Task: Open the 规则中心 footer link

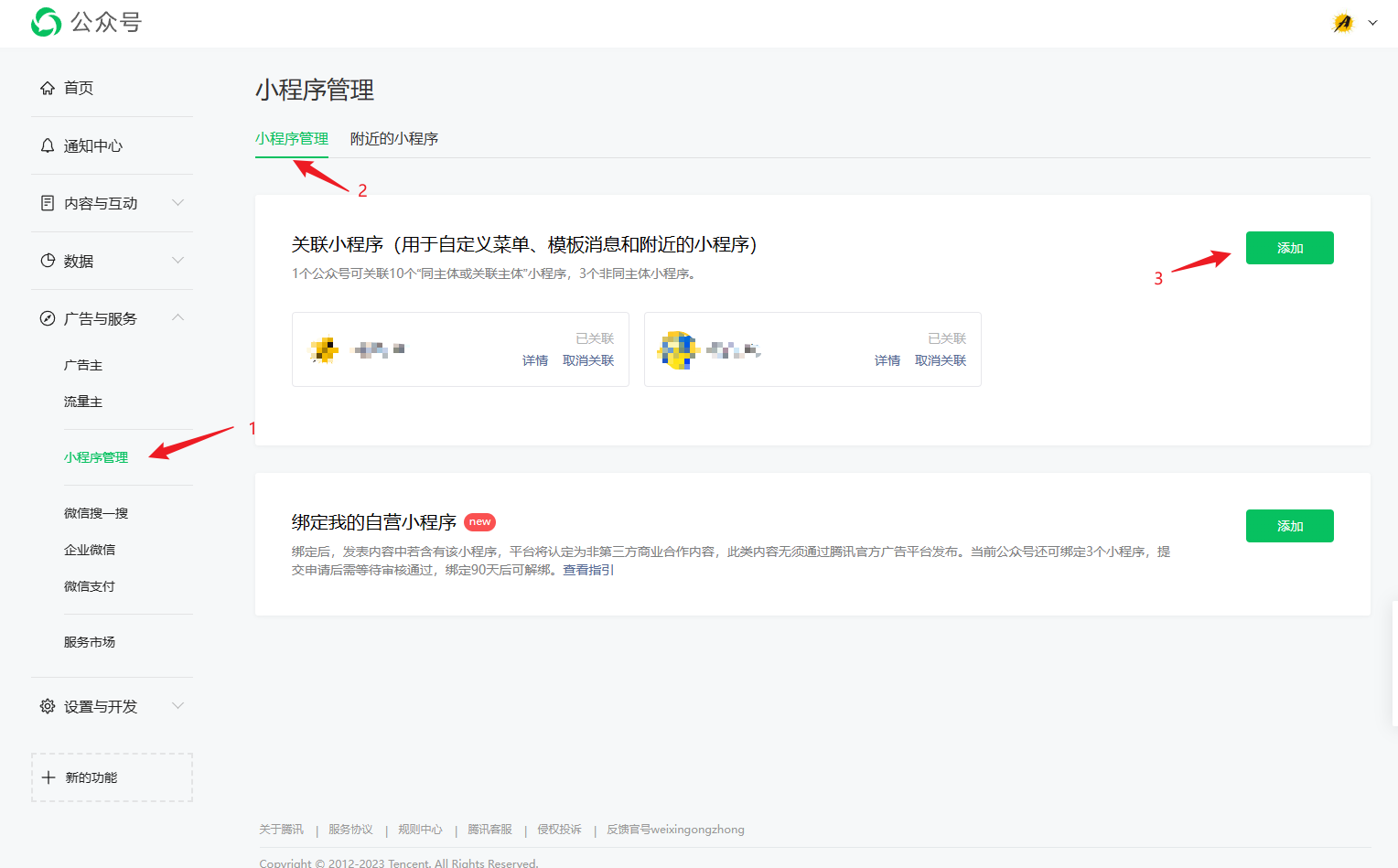Action: [x=420, y=830]
